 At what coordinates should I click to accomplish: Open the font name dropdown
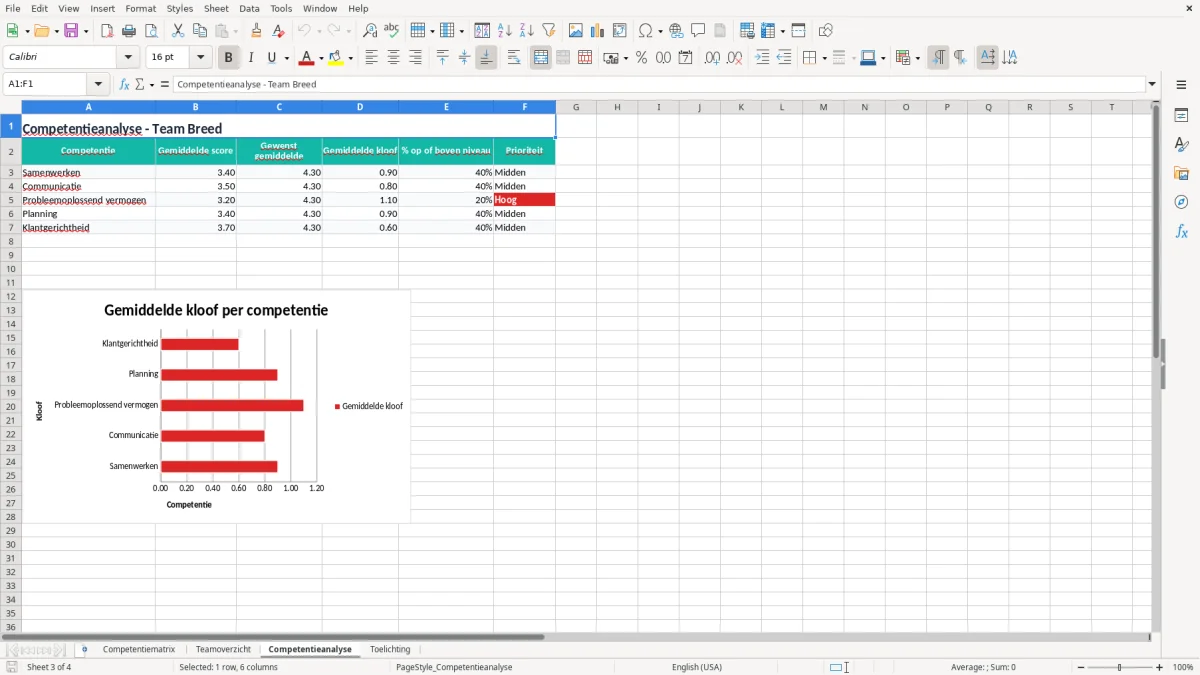[x=128, y=58]
